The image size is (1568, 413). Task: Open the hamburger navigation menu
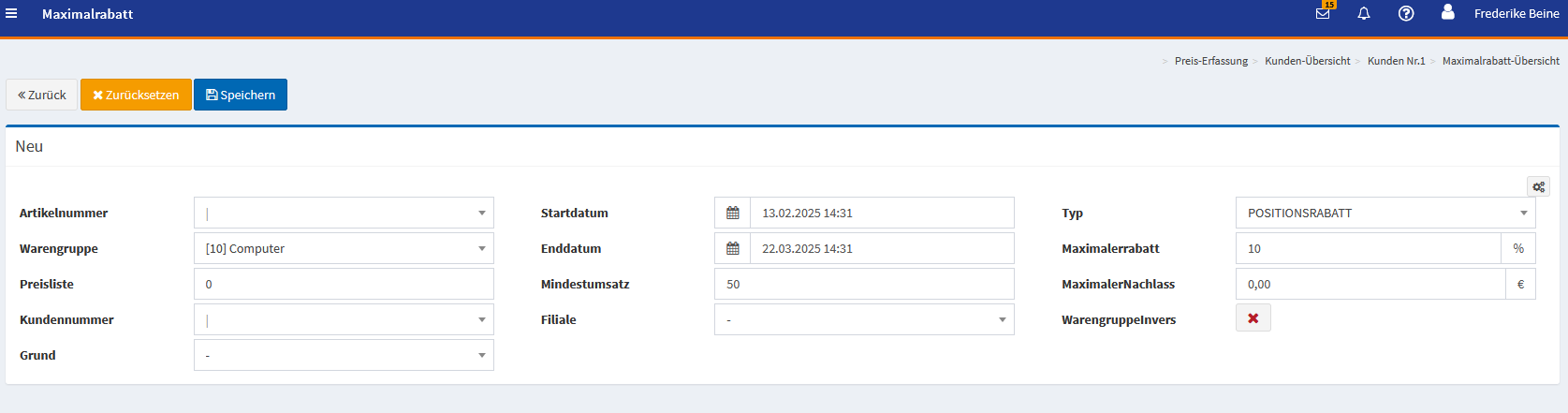click(x=11, y=13)
